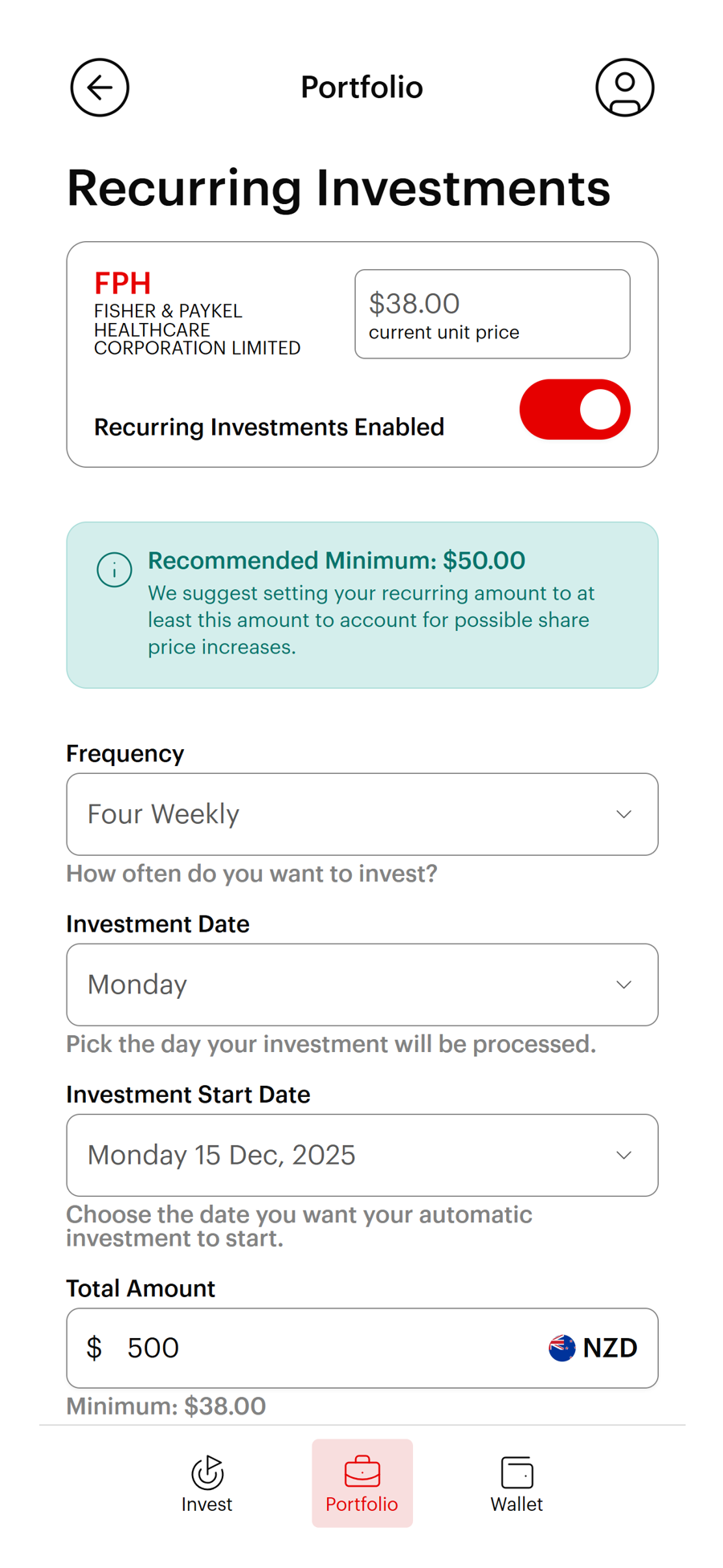Click the Total Amount input field

[321, 1348]
